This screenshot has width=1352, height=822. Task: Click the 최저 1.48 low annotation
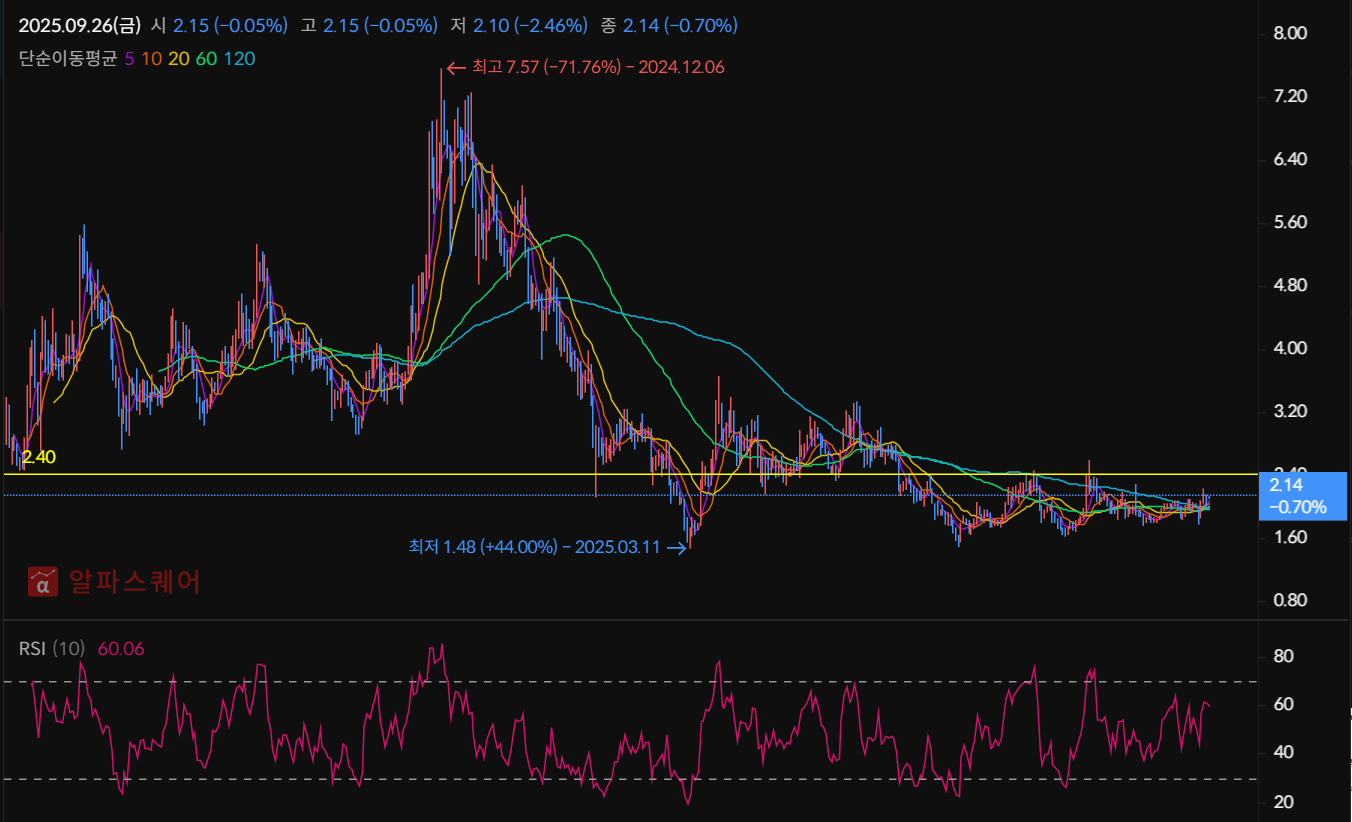pos(547,546)
